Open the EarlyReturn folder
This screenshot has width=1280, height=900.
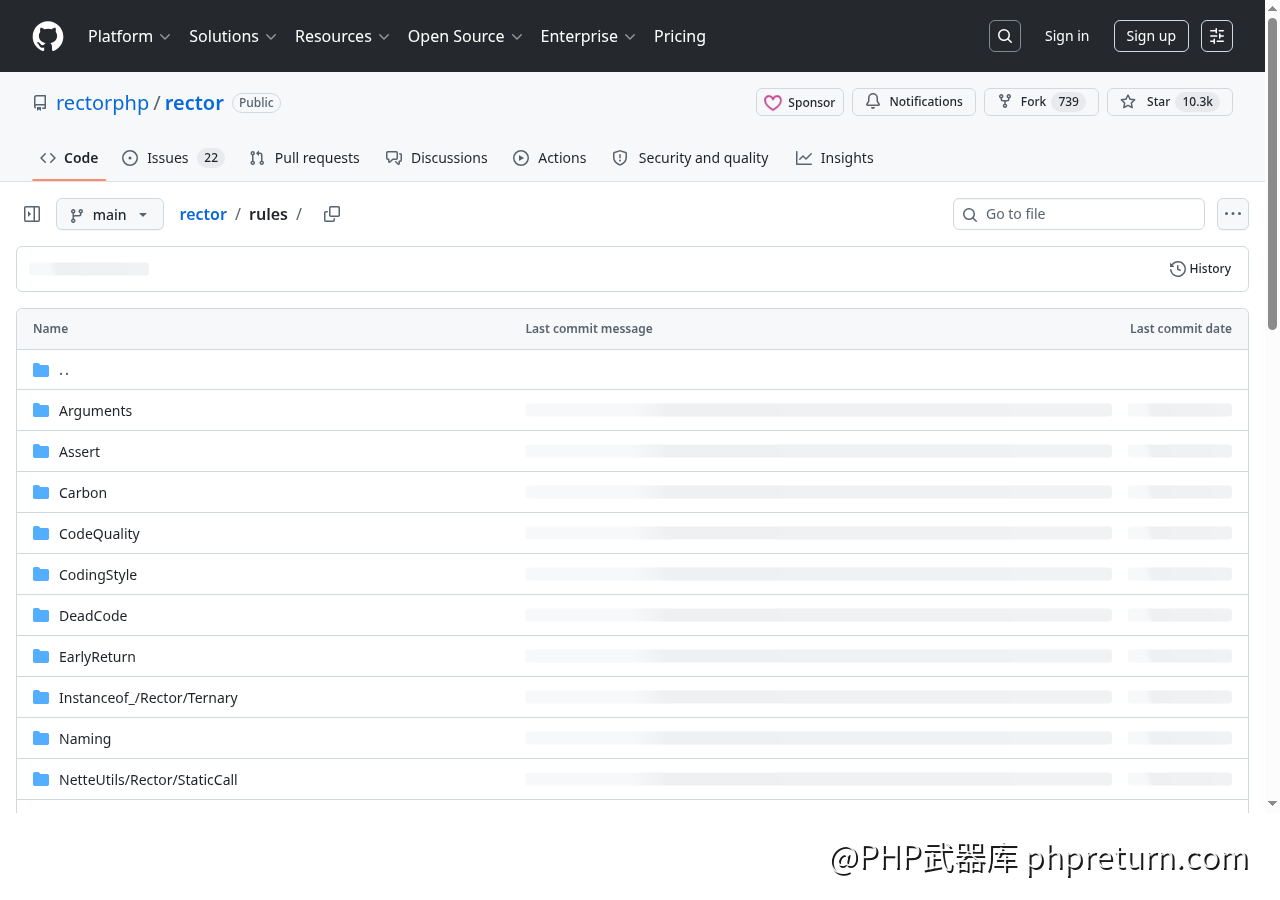(97, 657)
